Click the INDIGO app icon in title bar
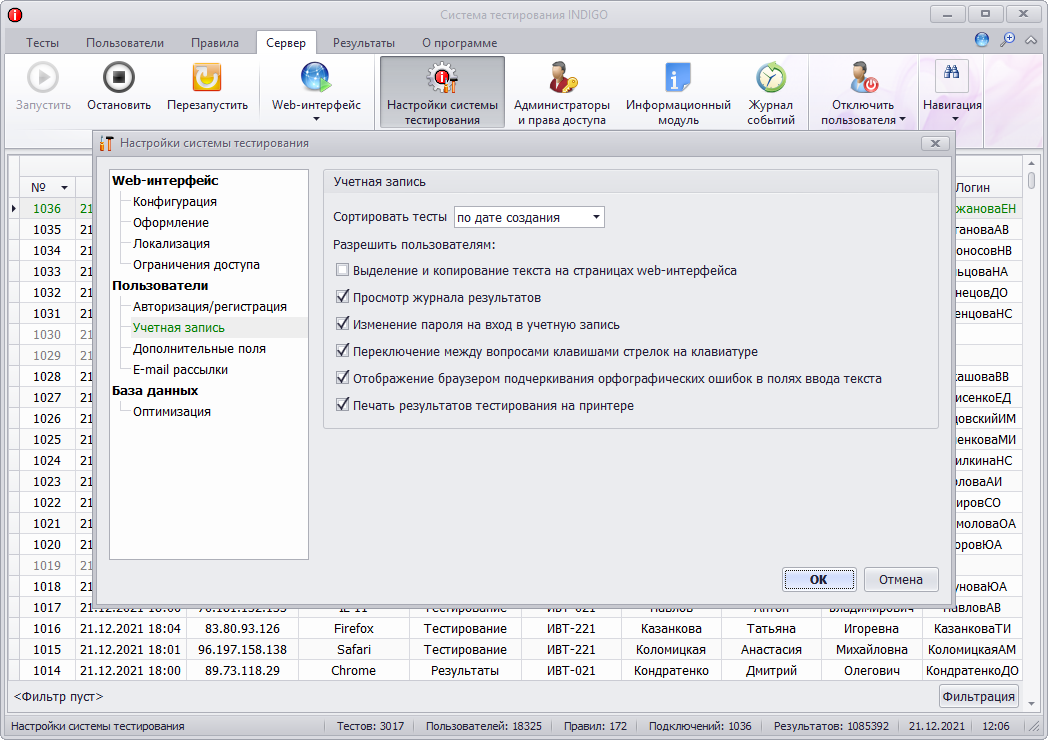 tap(15, 14)
